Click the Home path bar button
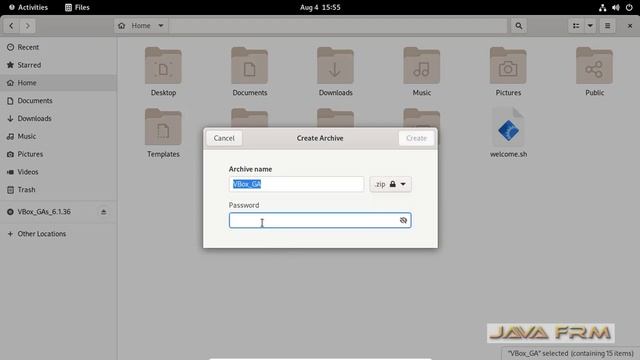Image resolution: width=640 pixels, height=360 pixels. (x=141, y=26)
